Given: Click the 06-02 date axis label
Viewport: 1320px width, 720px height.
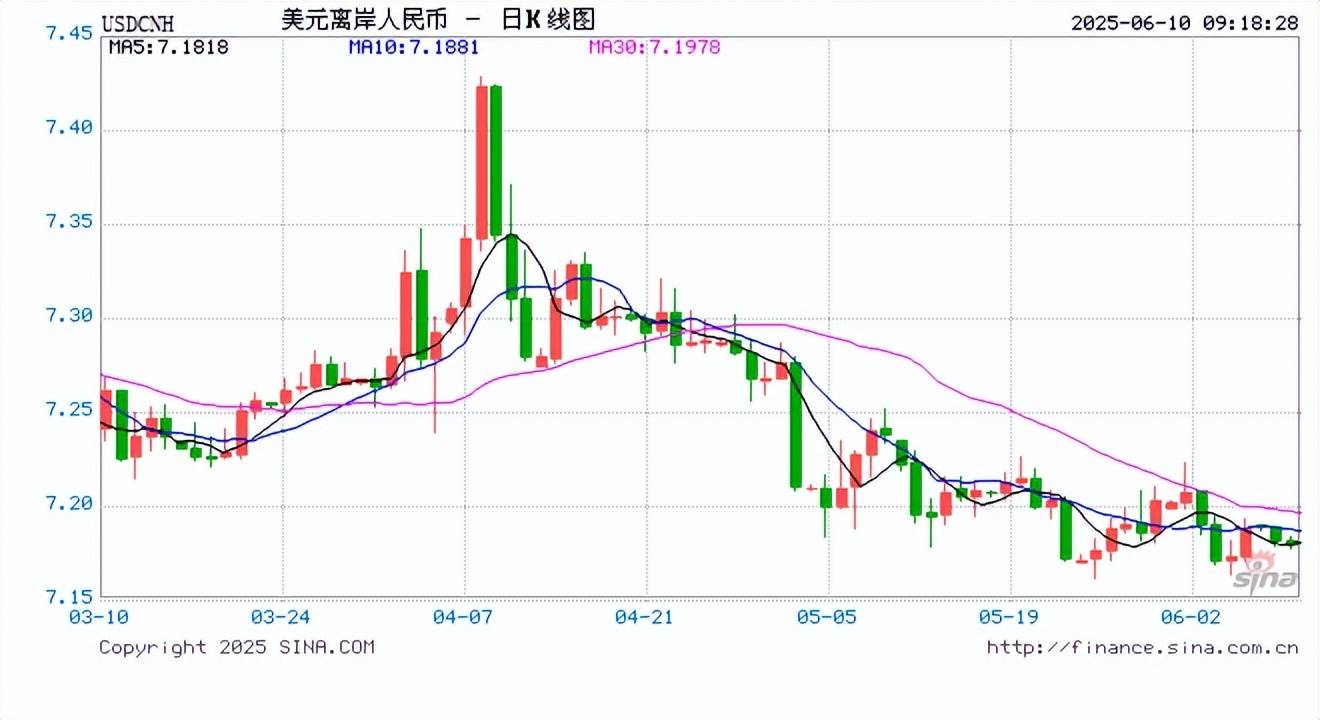Looking at the screenshot, I should [1192, 617].
